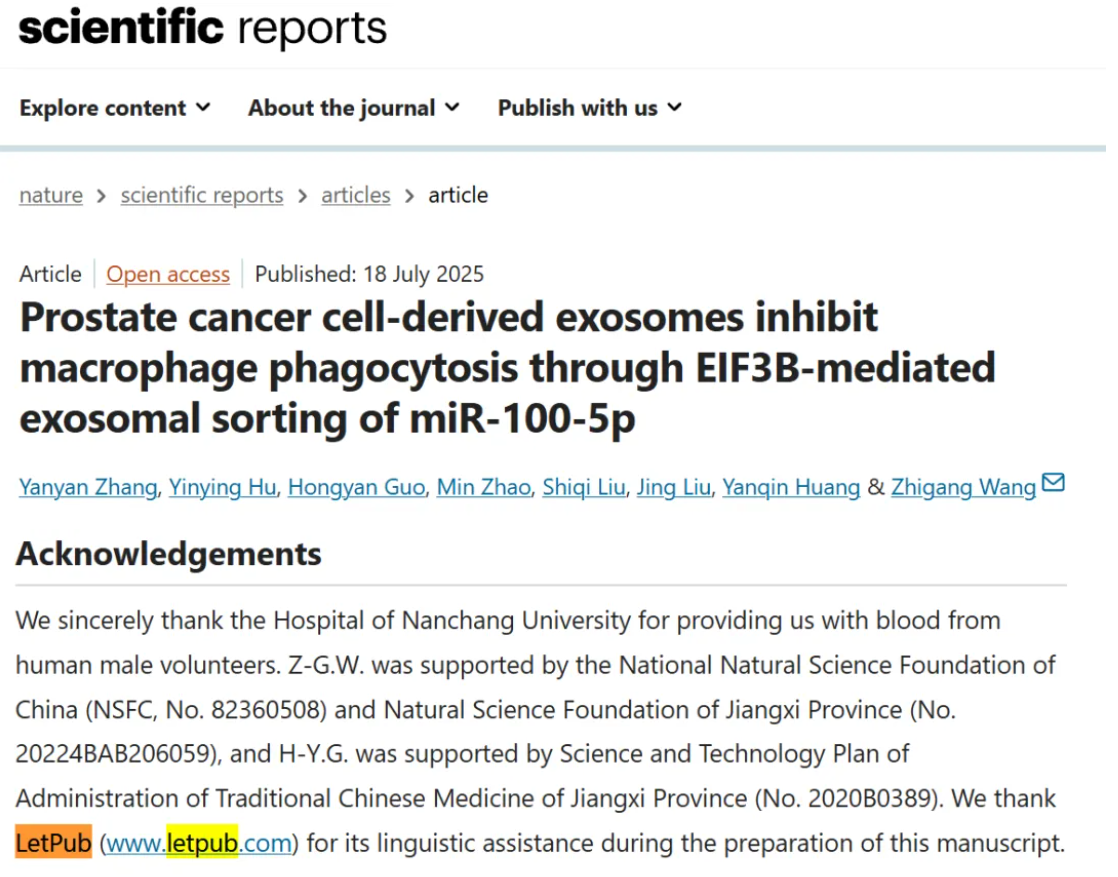
Task: Open the Explore content chevron arrow
Action: click(205, 108)
